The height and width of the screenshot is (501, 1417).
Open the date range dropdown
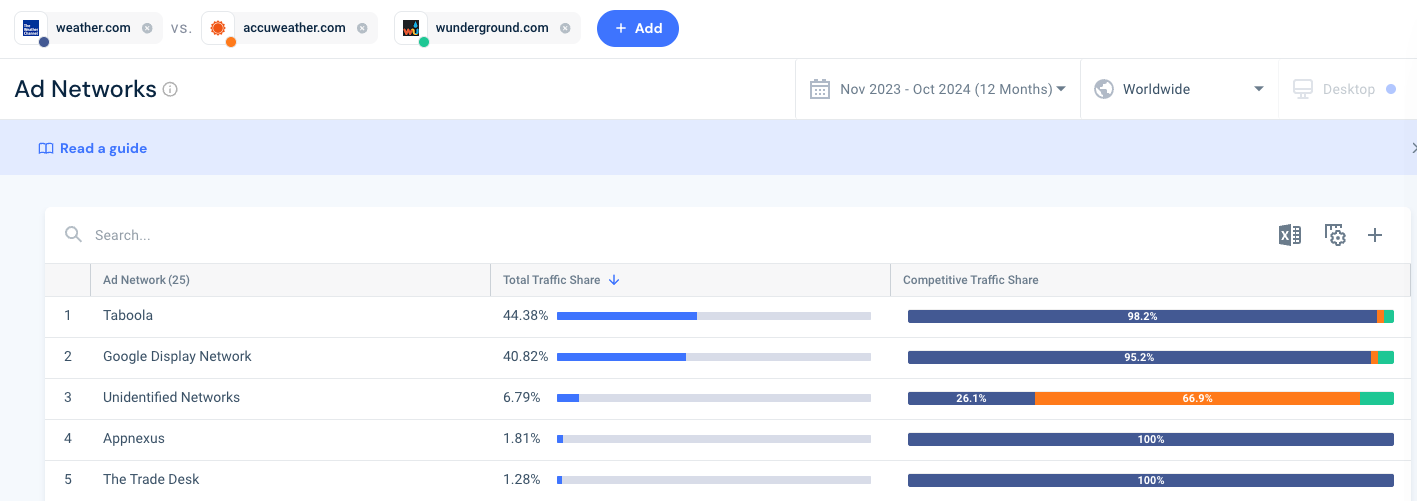[937, 89]
